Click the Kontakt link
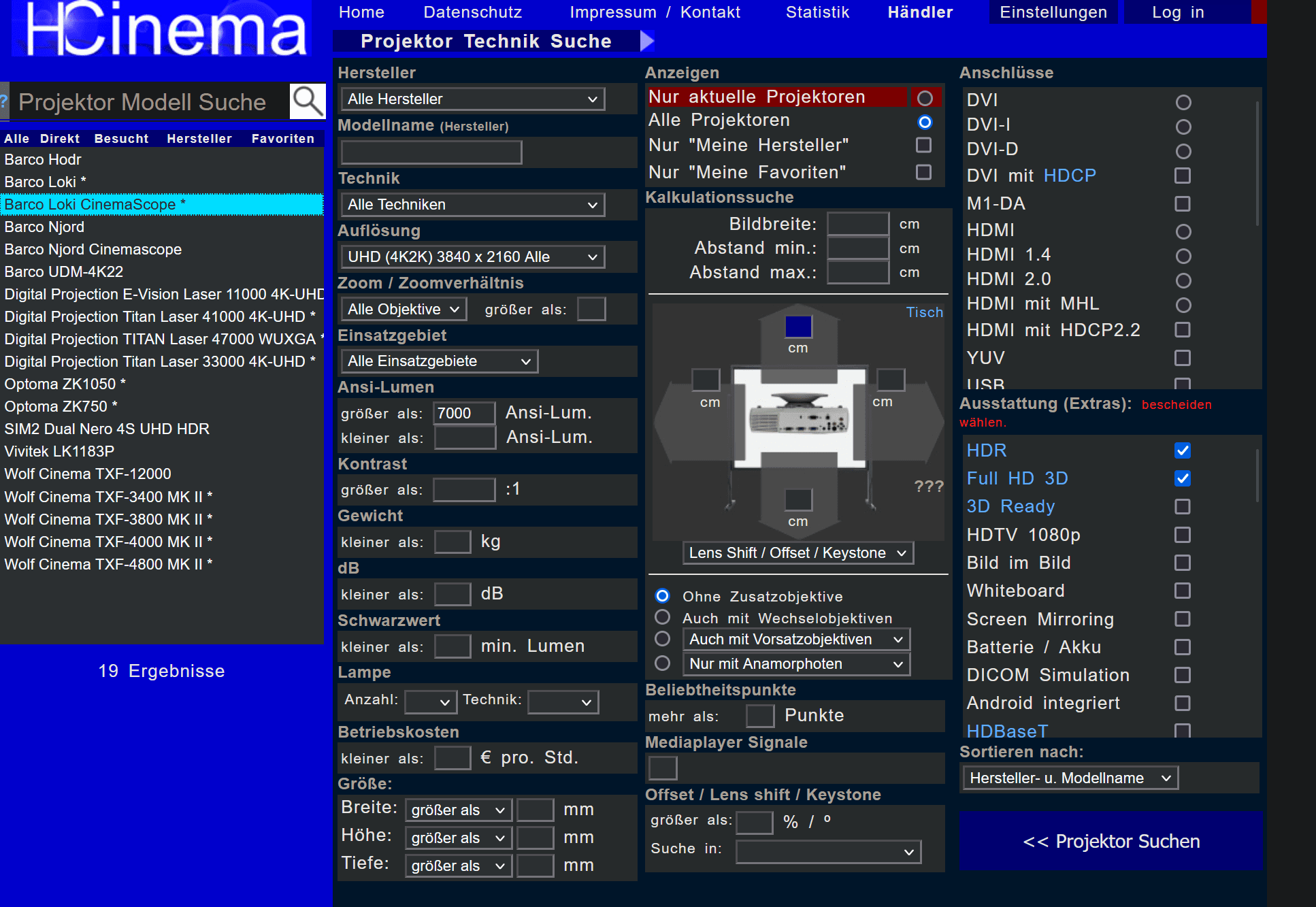This screenshot has height=907, width=1316. (x=710, y=12)
